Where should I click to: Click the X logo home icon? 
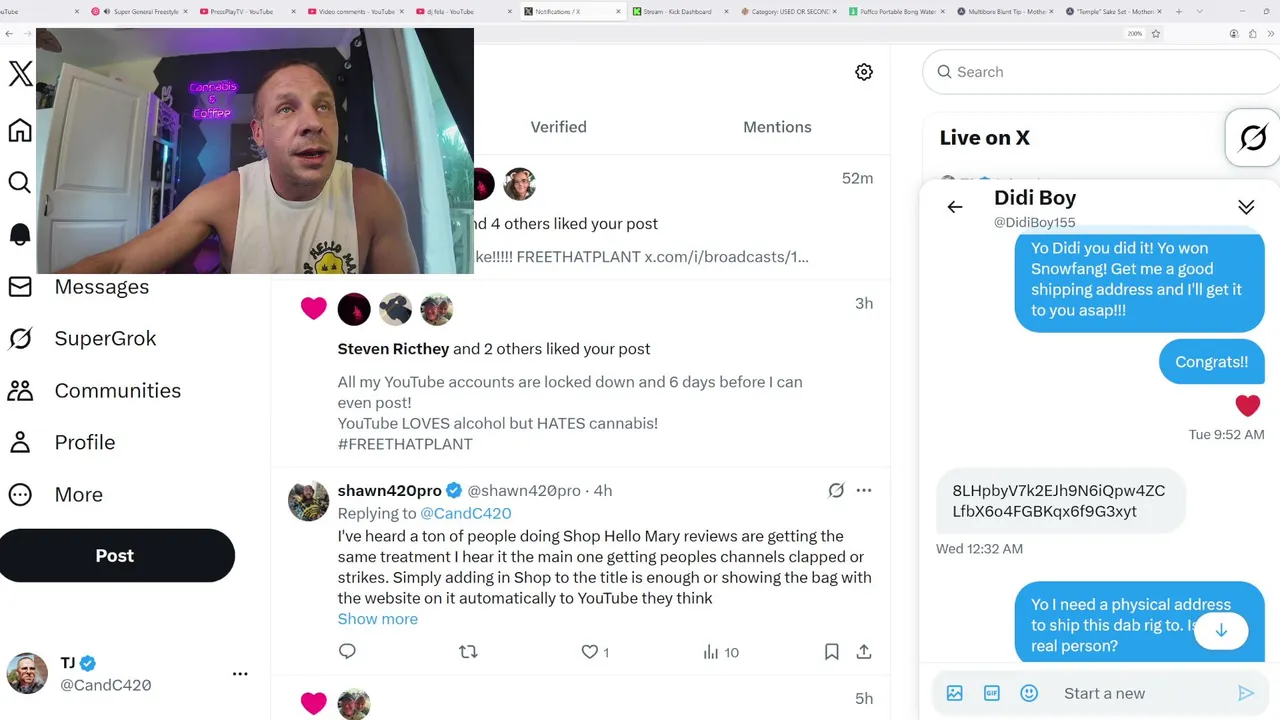click(x=20, y=73)
